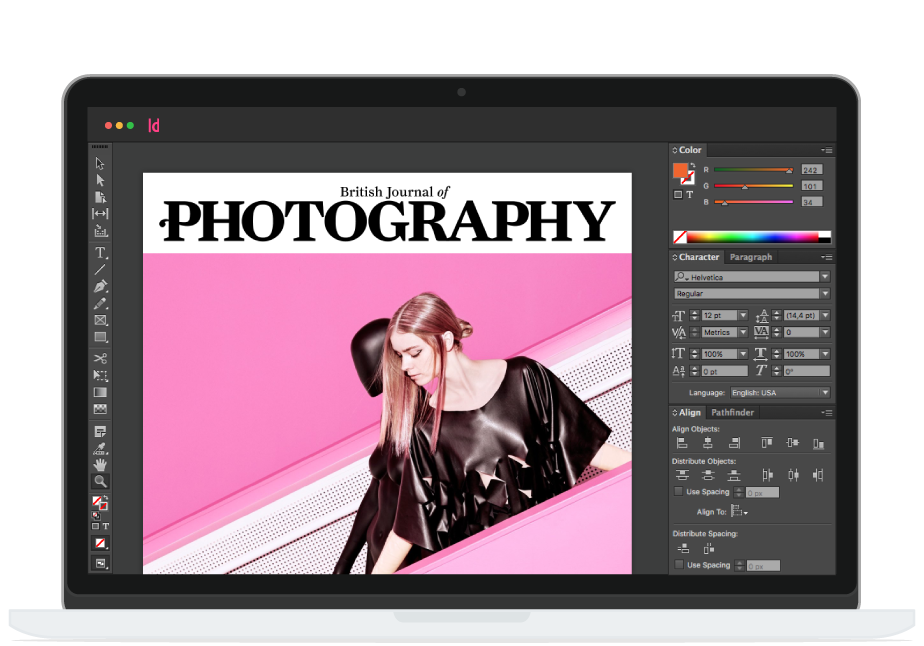
Task: Select the Gradient Swatch tool
Action: click(x=100, y=392)
